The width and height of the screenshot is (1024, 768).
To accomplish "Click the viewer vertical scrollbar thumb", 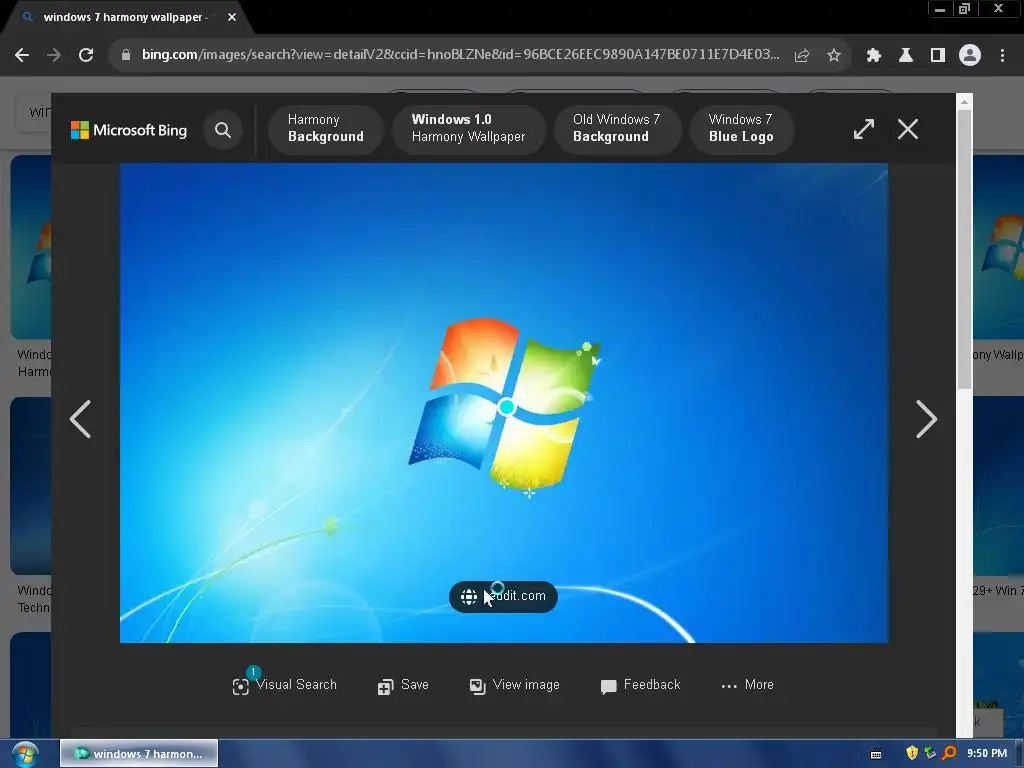I will point(964,249).
